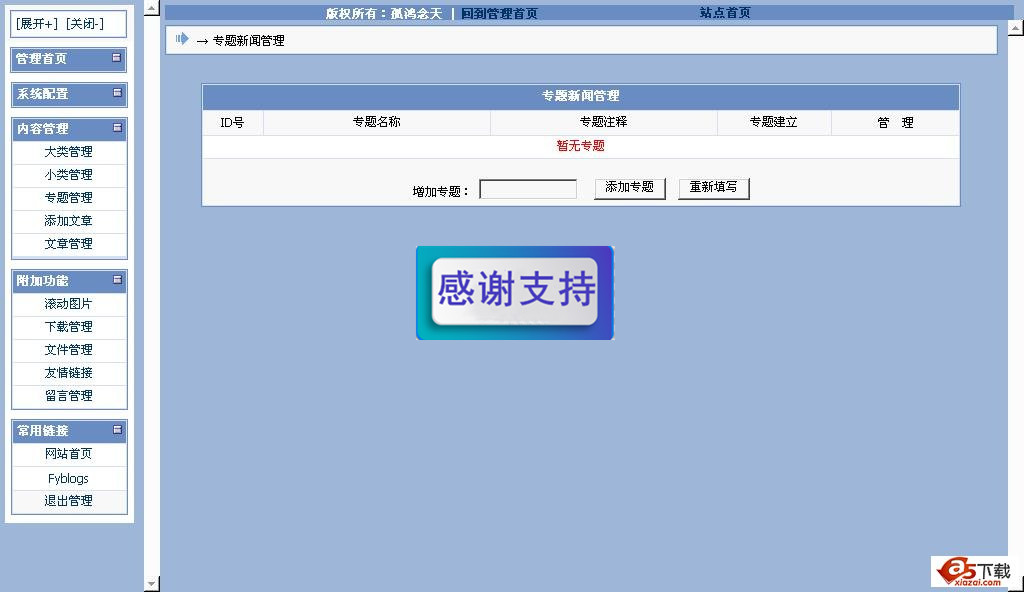Open 友情链接 management
1024x592 pixels.
coord(69,372)
